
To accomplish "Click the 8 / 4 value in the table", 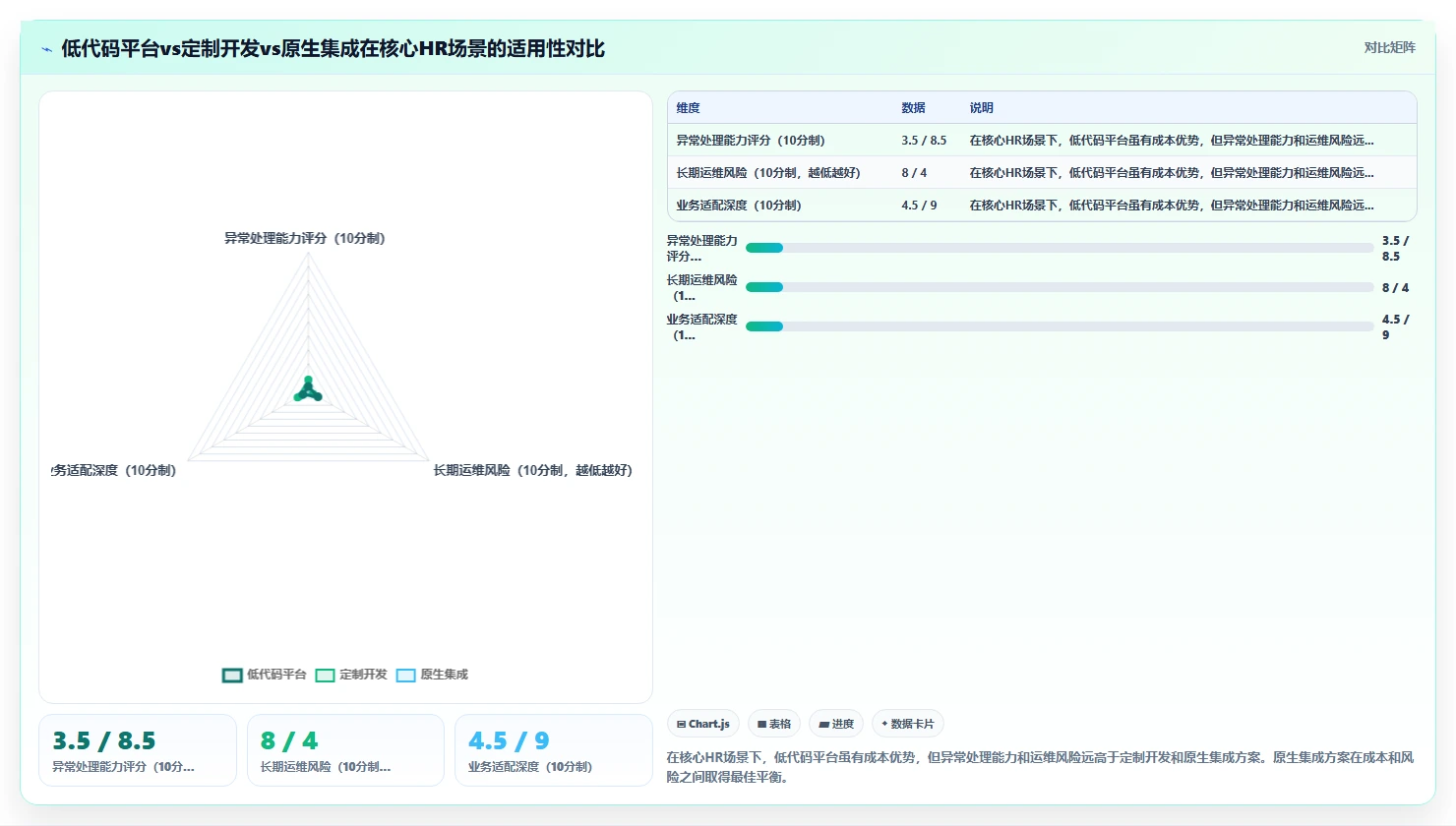I will pos(914,173).
